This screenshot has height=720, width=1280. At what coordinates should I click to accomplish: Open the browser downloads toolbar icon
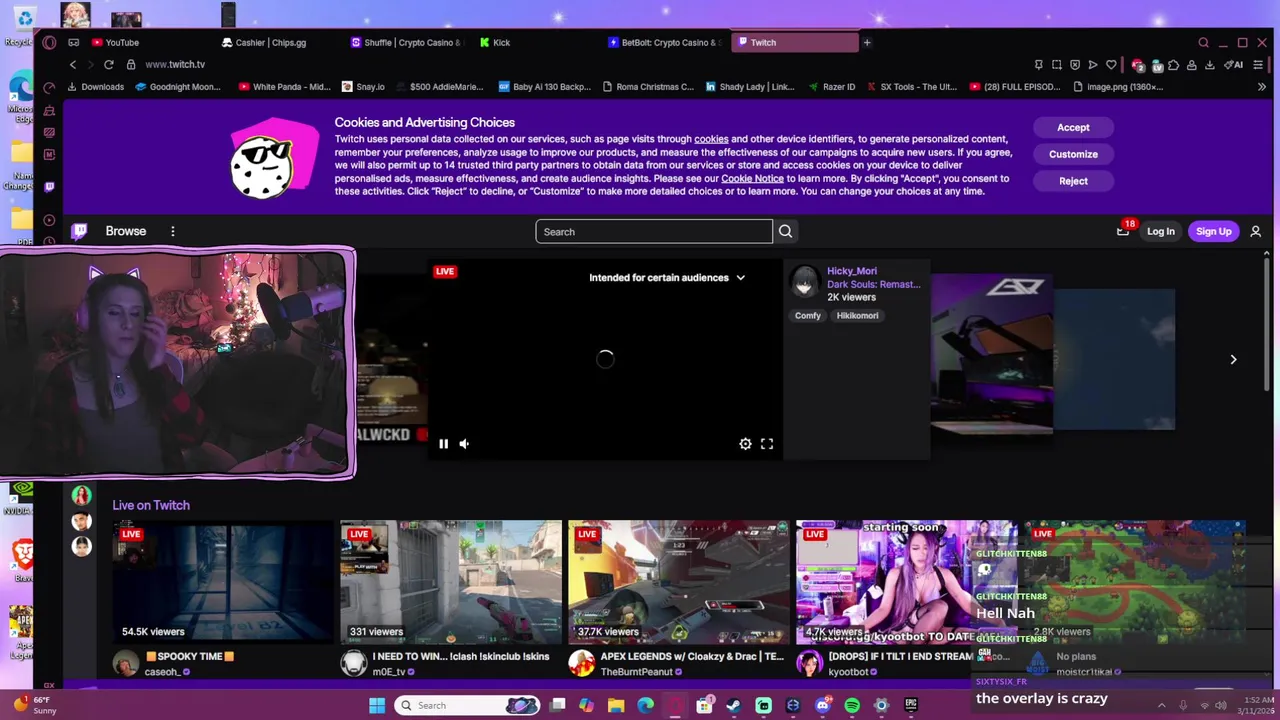pos(1209,65)
